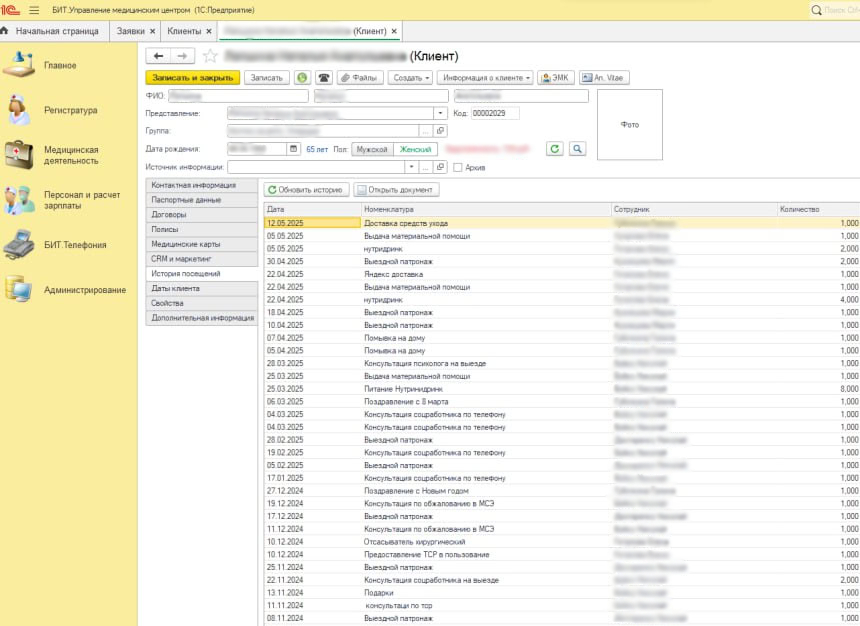Open the Договоры section tab
Viewport: 860px width, 626px height.
point(201,215)
